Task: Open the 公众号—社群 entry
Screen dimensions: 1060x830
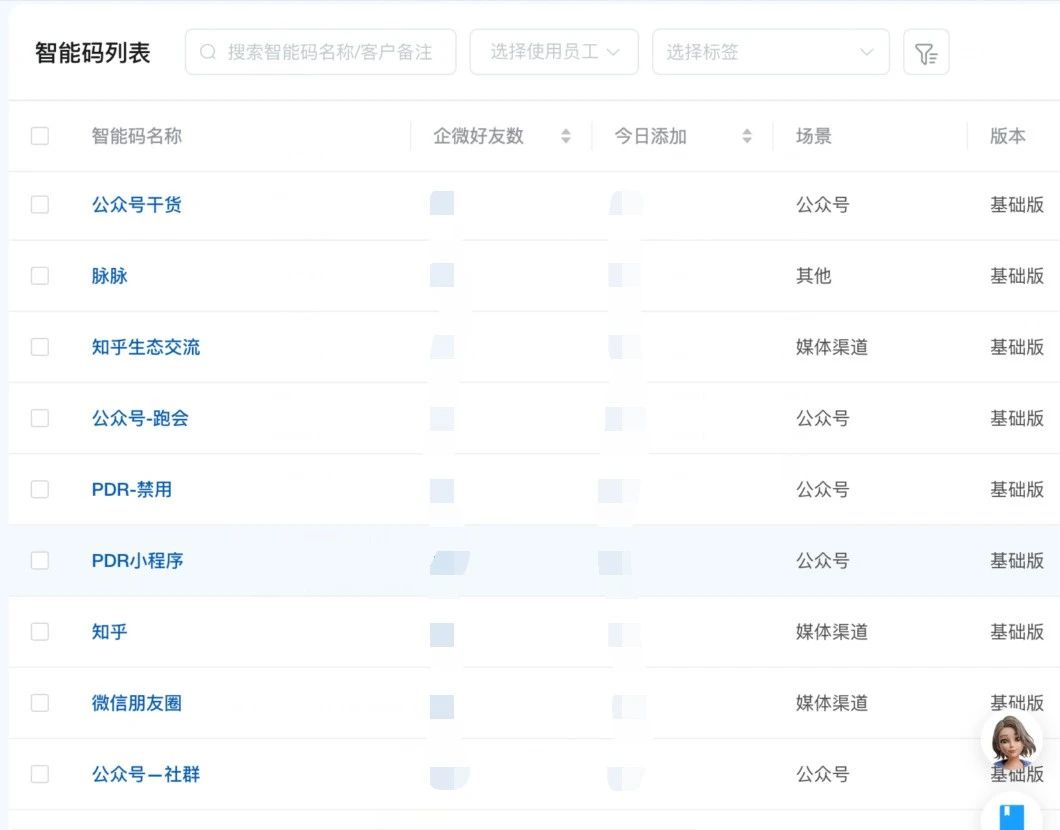Action: (x=146, y=774)
